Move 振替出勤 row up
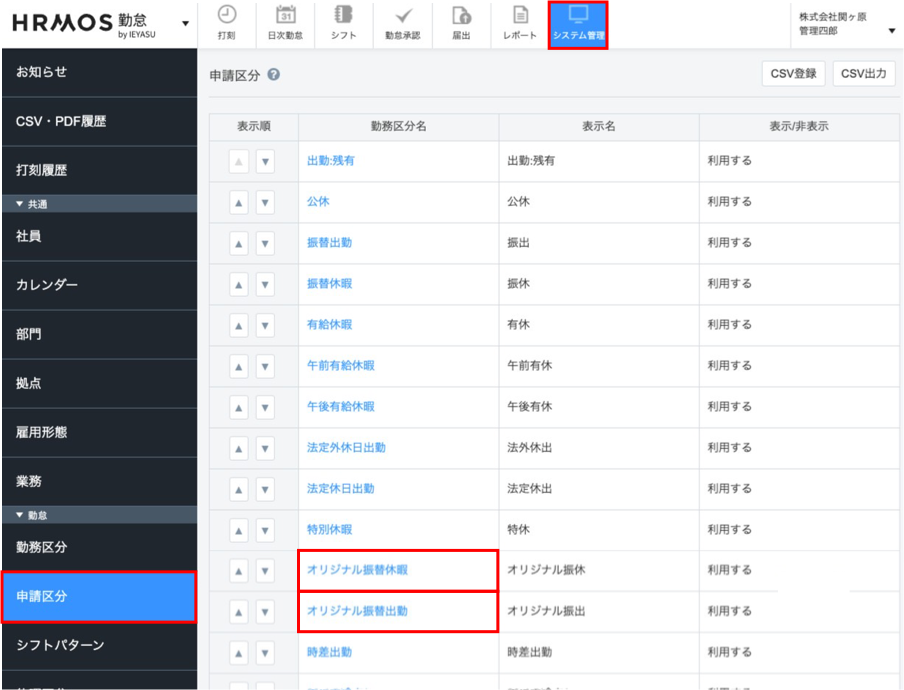 tap(239, 244)
